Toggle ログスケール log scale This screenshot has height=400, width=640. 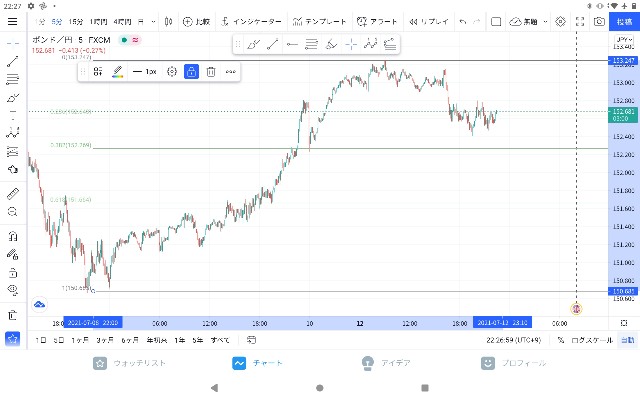point(592,340)
